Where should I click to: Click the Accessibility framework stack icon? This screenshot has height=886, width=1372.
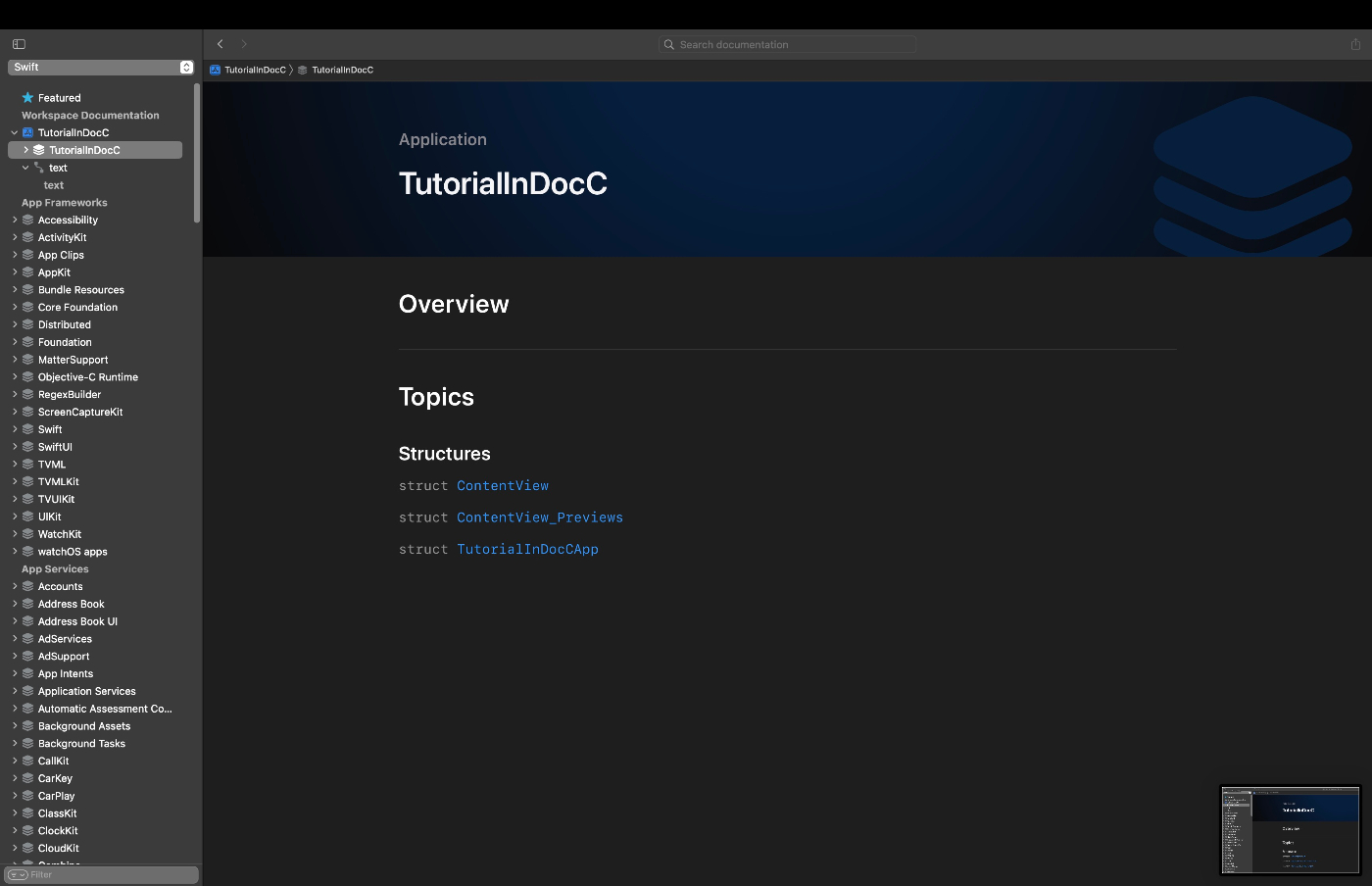coord(27,221)
